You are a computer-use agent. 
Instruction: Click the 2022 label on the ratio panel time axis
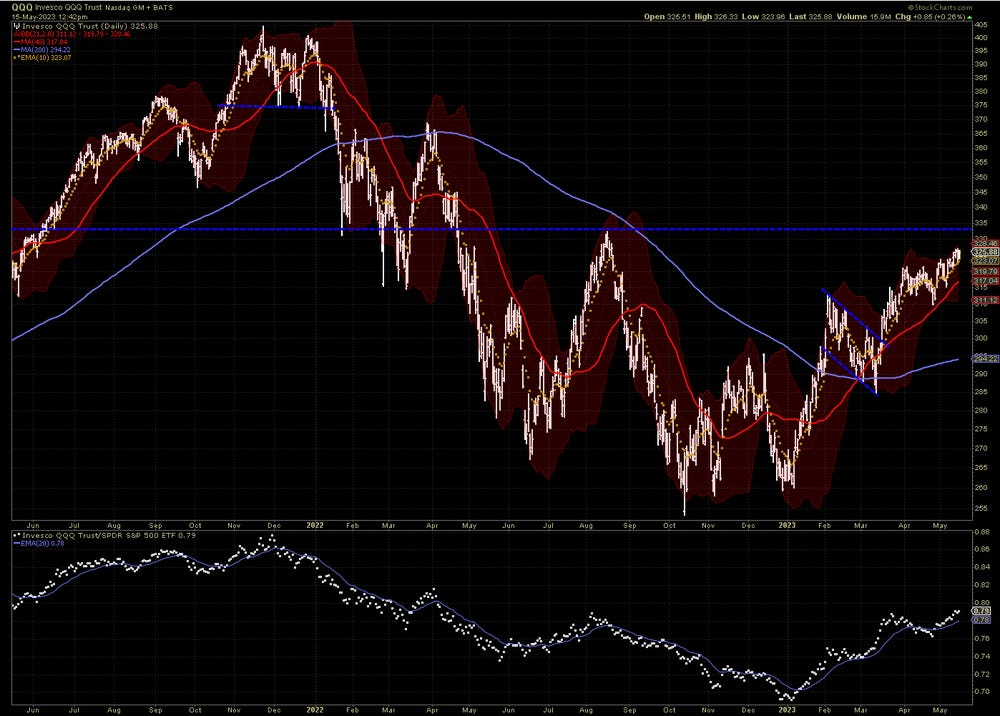(x=314, y=710)
